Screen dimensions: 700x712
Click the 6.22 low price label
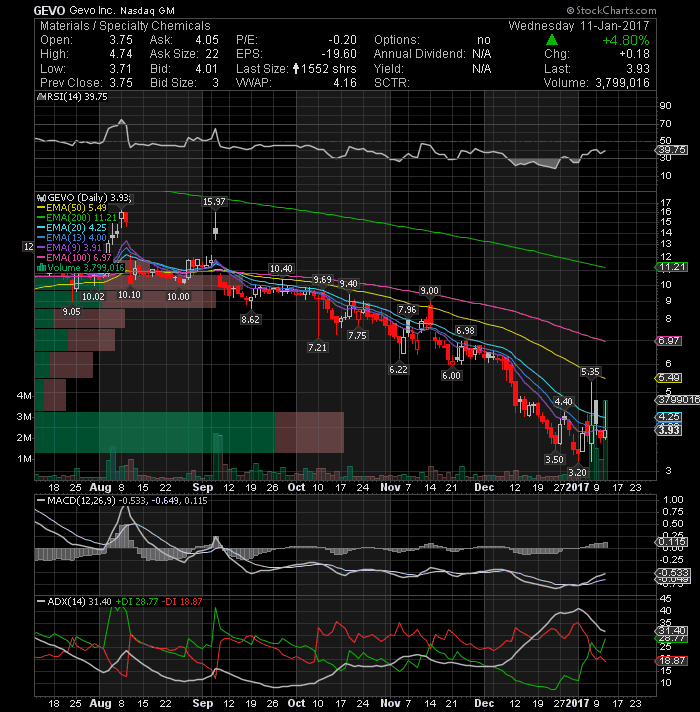(x=398, y=370)
